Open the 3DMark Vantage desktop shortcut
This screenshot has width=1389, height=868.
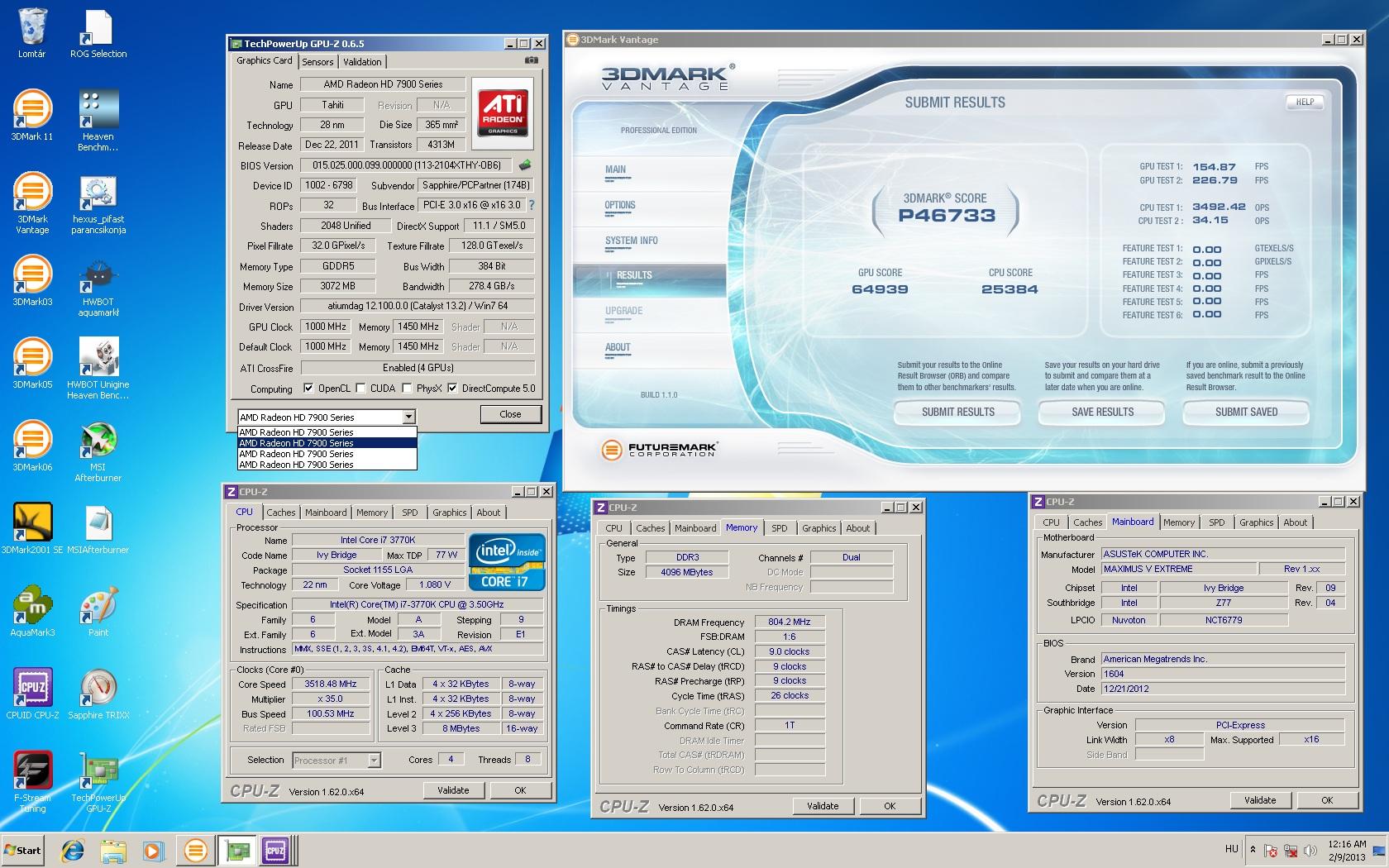[x=31, y=203]
